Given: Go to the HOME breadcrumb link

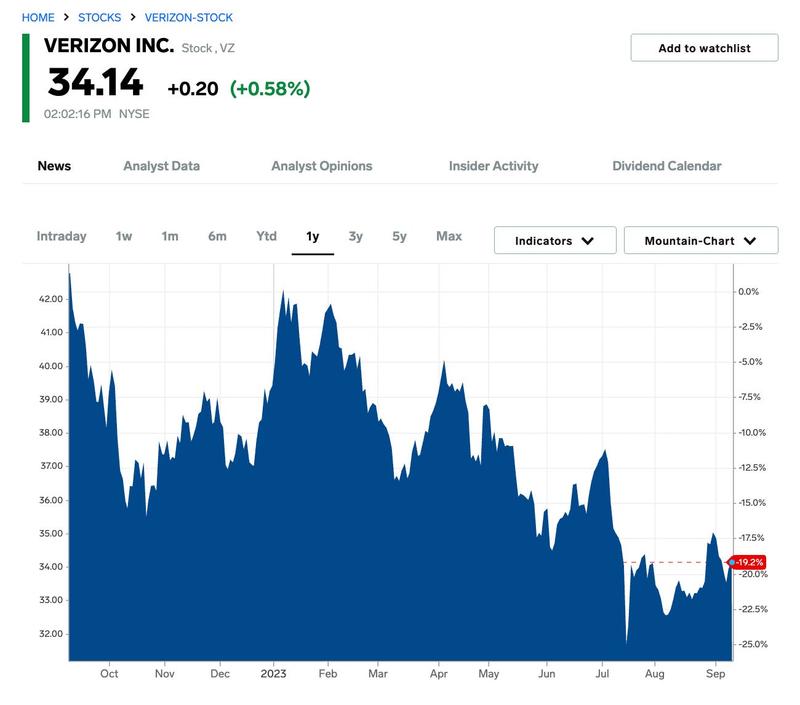Looking at the screenshot, I should [38, 17].
